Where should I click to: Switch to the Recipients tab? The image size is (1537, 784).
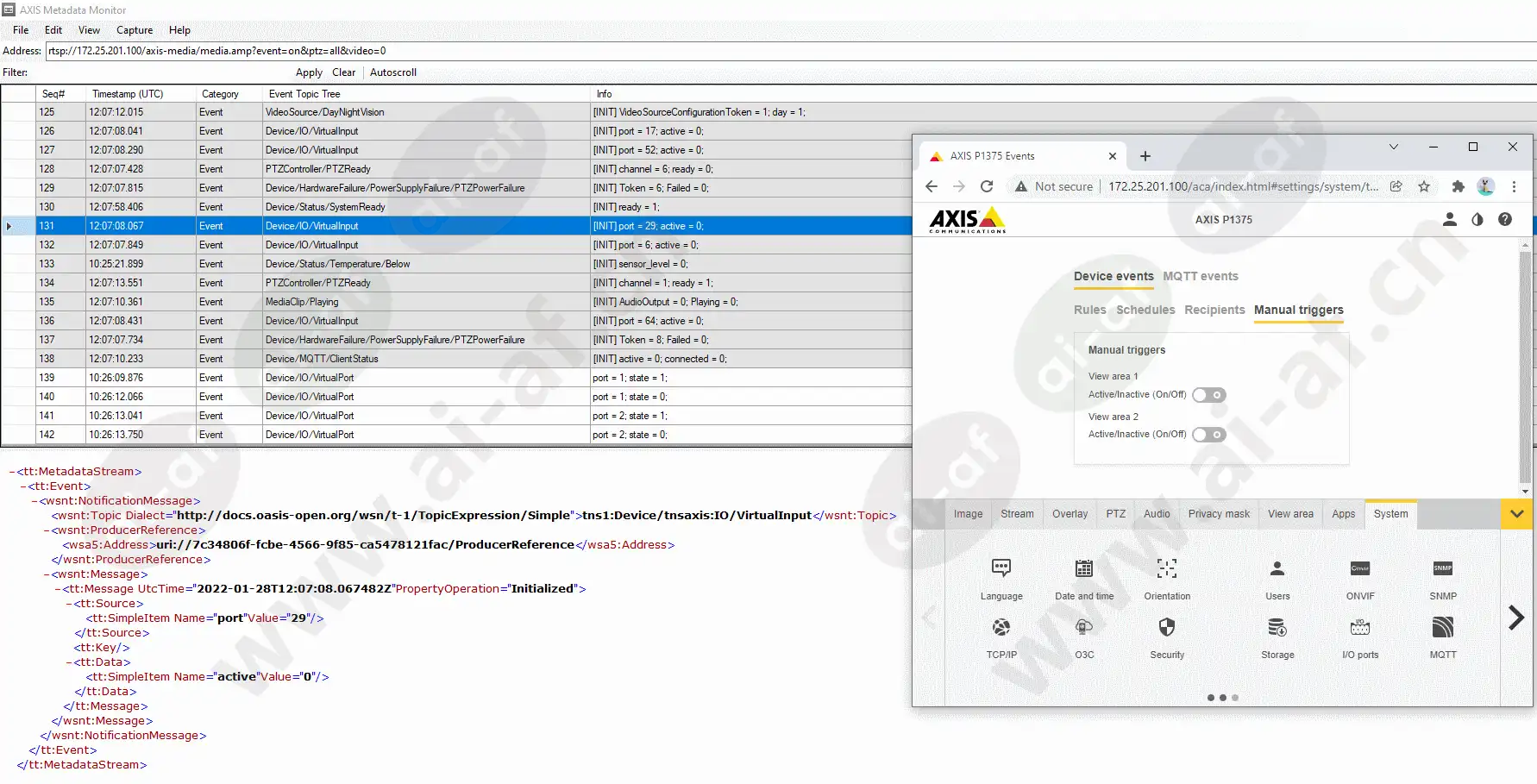tap(1214, 310)
